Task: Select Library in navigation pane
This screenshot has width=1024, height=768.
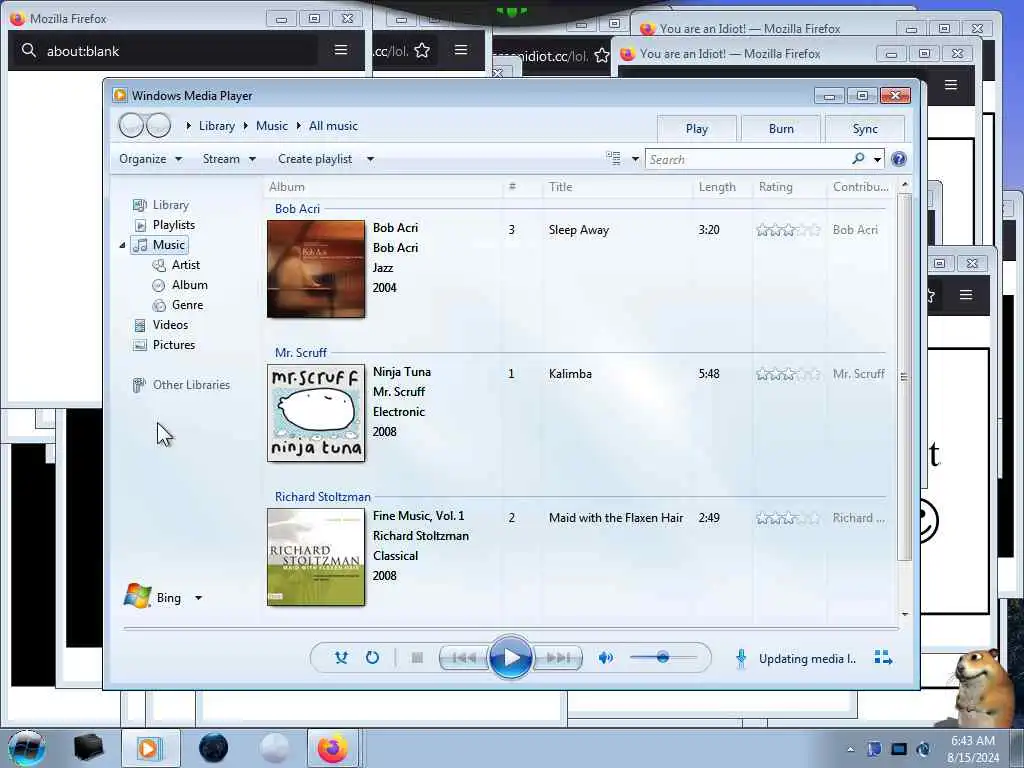Action: [170, 205]
